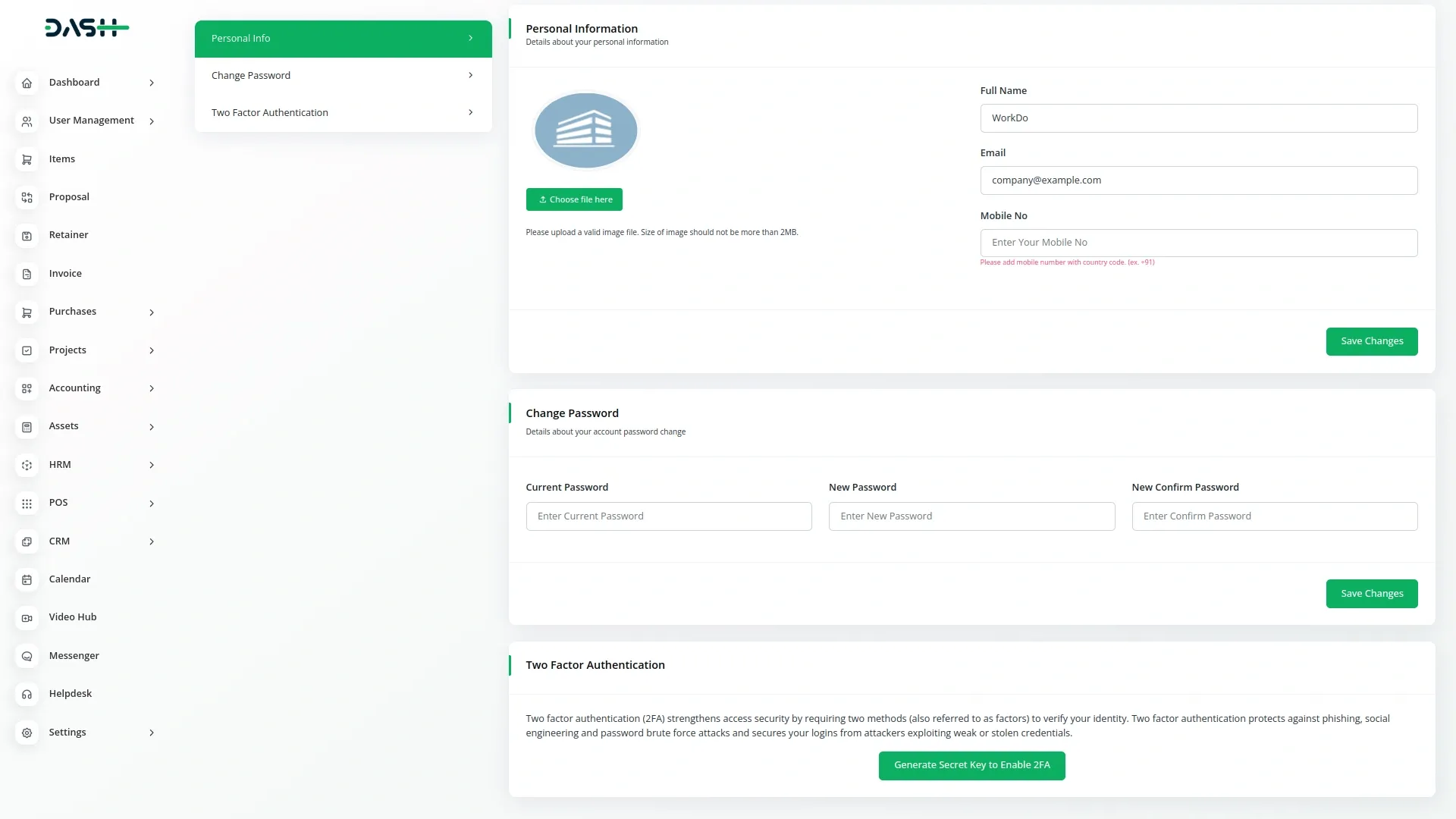Click the Settings gear icon

pyautogui.click(x=27, y=733)
